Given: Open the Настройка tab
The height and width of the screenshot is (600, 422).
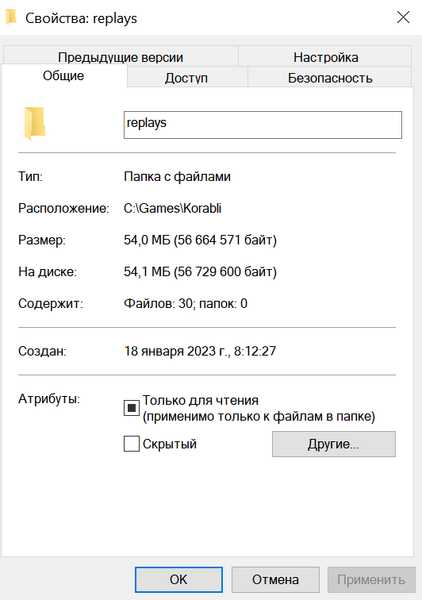Looking at the screenshot, I should click(x=326, y=57).
